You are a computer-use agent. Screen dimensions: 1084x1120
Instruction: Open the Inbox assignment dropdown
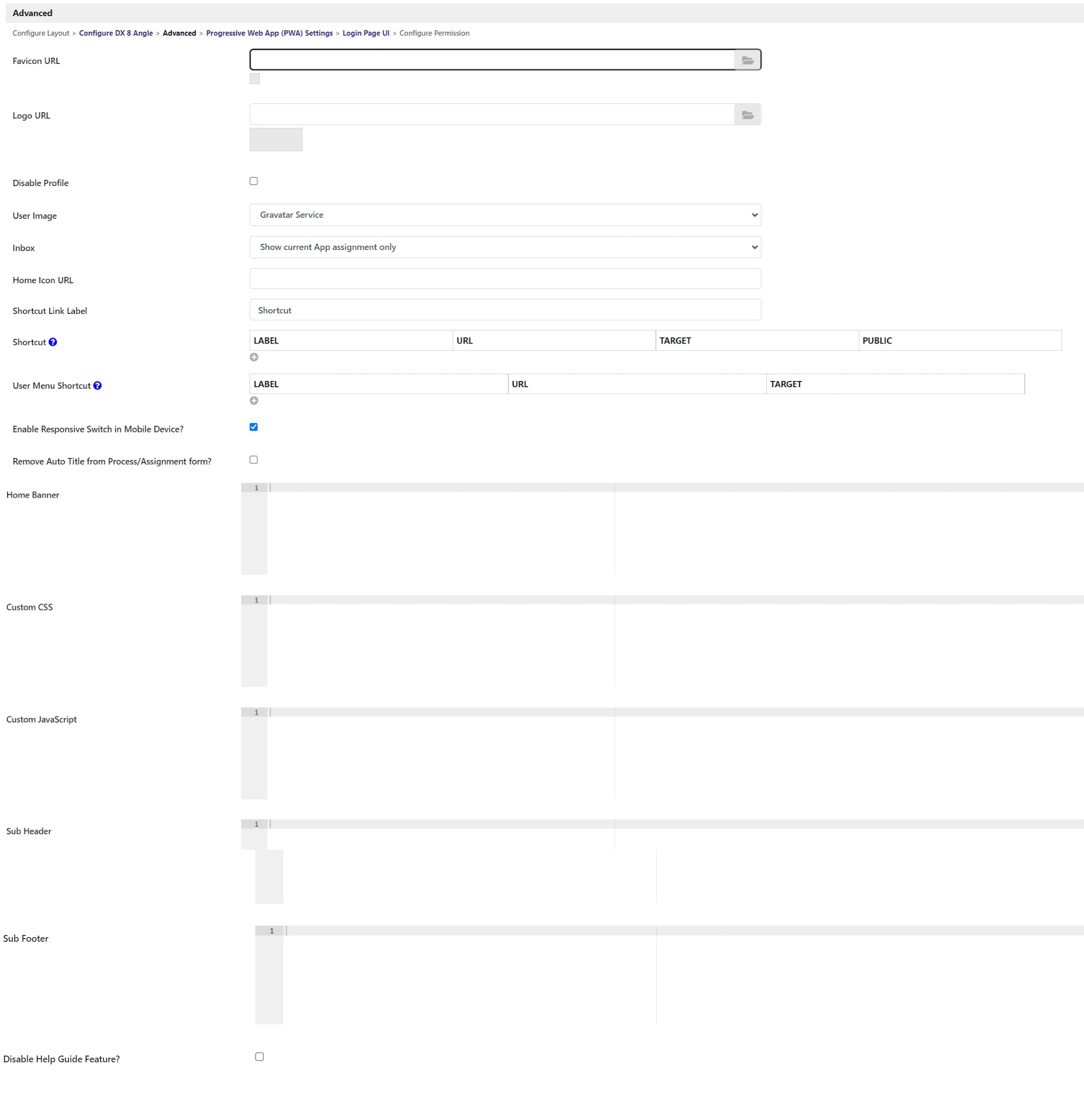(505, 247)
